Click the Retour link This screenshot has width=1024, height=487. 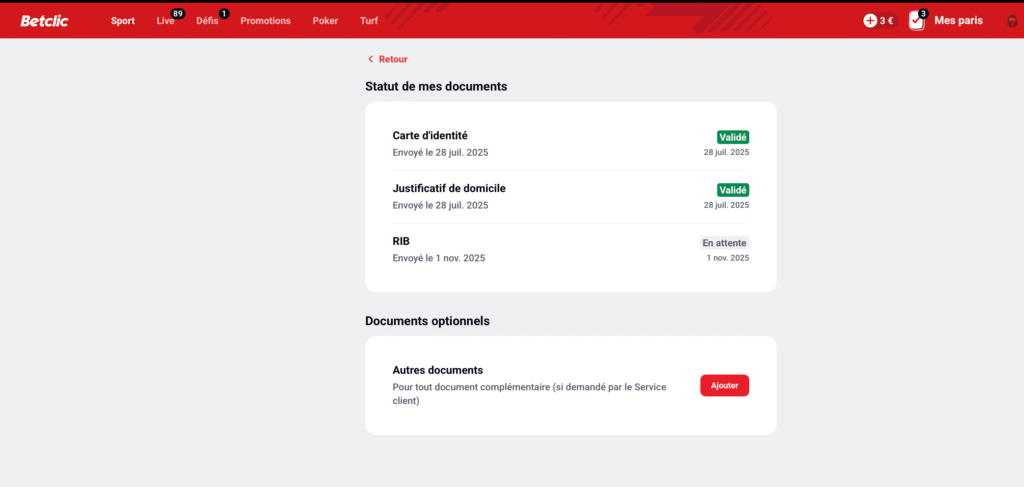click(393, 59)
